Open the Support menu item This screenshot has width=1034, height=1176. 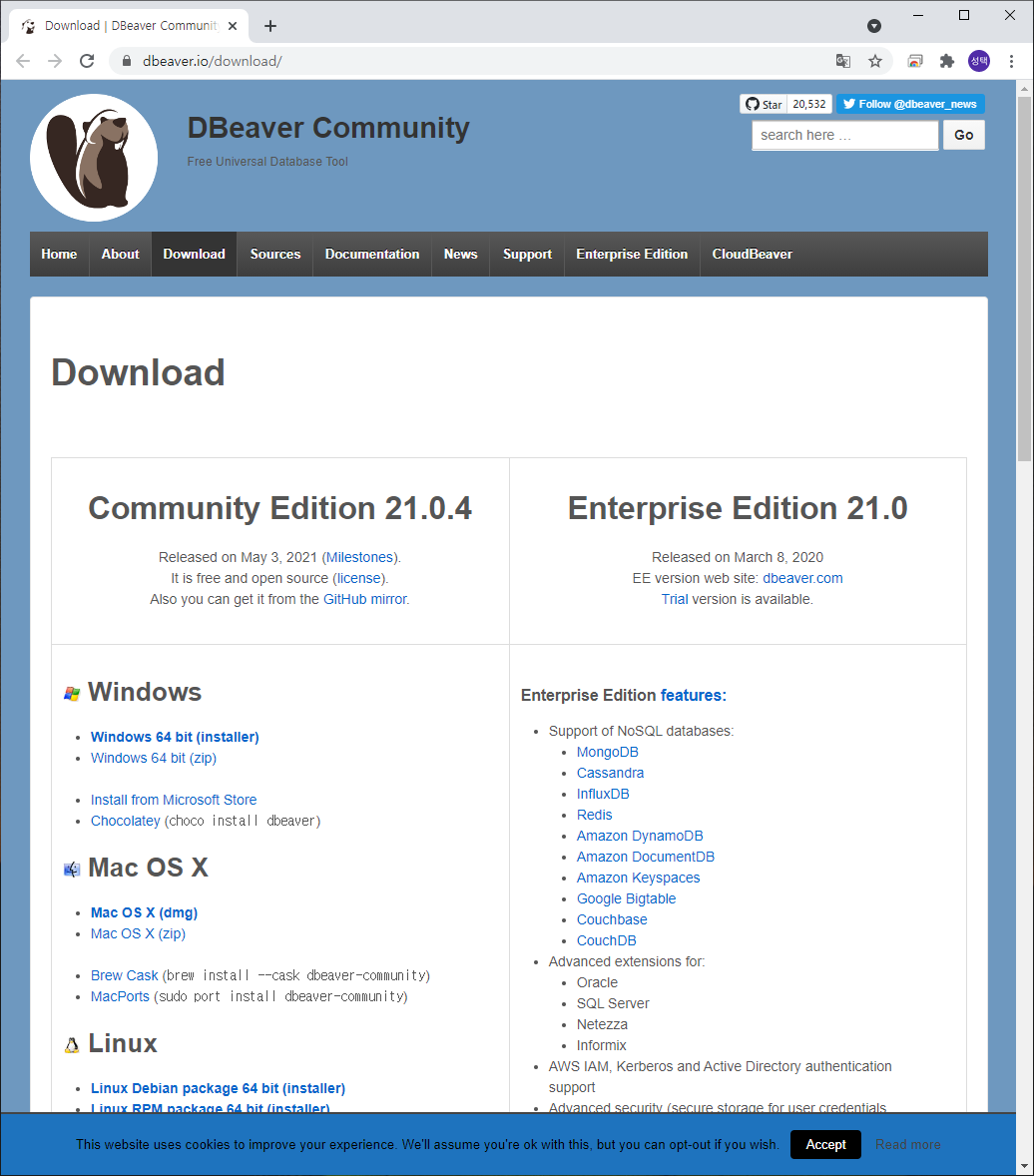tap(527, 255)
